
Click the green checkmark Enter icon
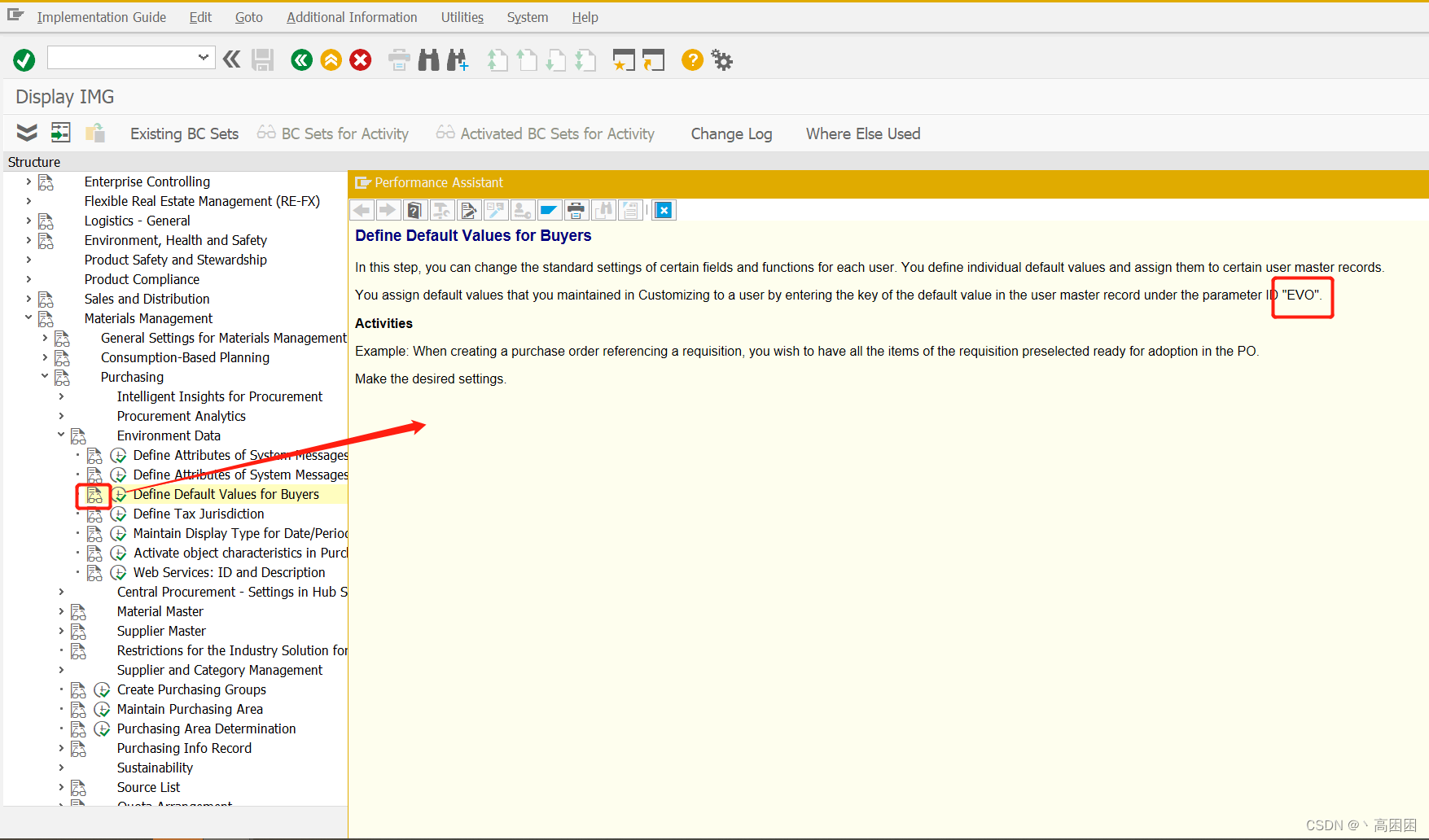click(24, 59)
